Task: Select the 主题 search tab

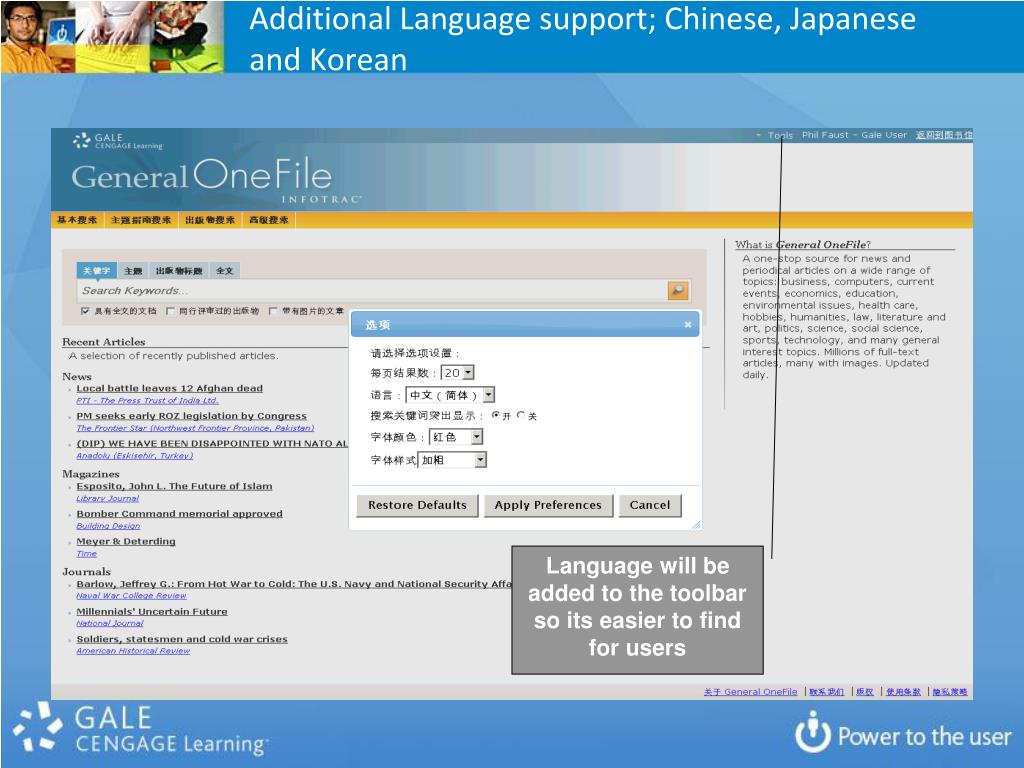Action: (133, 270)
